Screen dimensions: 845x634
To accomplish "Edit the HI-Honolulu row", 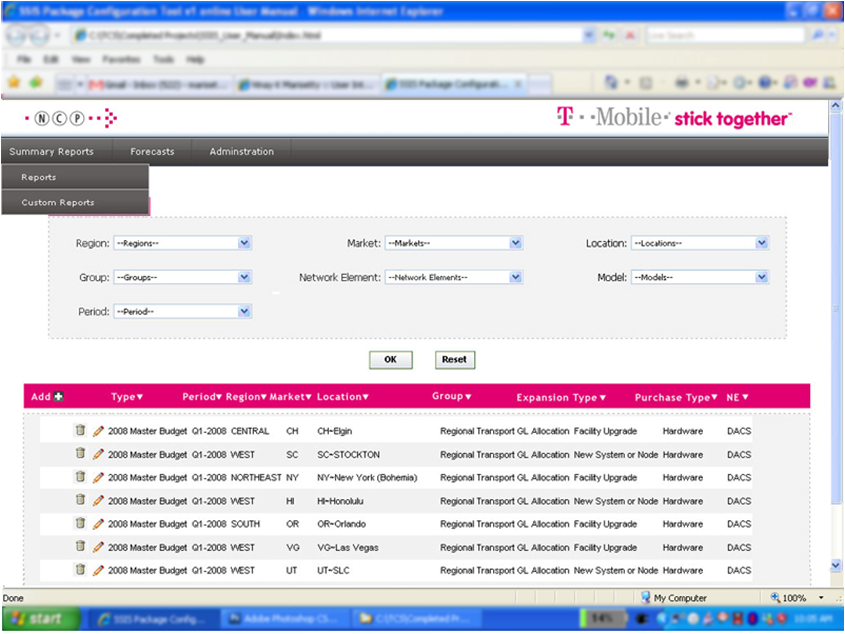I will (x=98, y=500).
